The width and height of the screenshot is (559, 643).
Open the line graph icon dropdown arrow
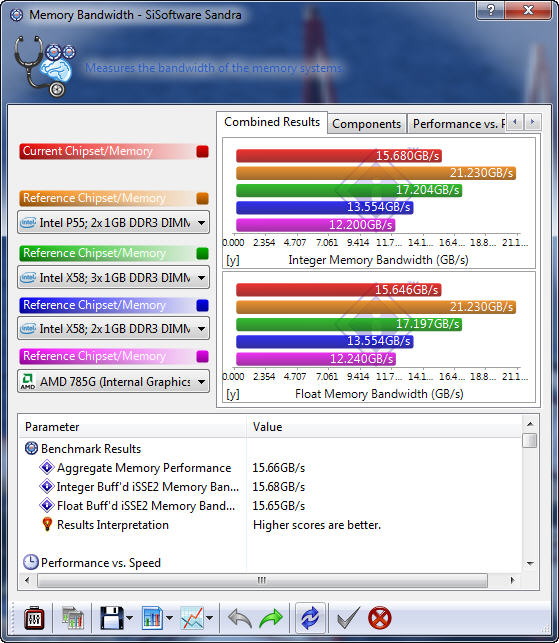[x=209, y=618]
